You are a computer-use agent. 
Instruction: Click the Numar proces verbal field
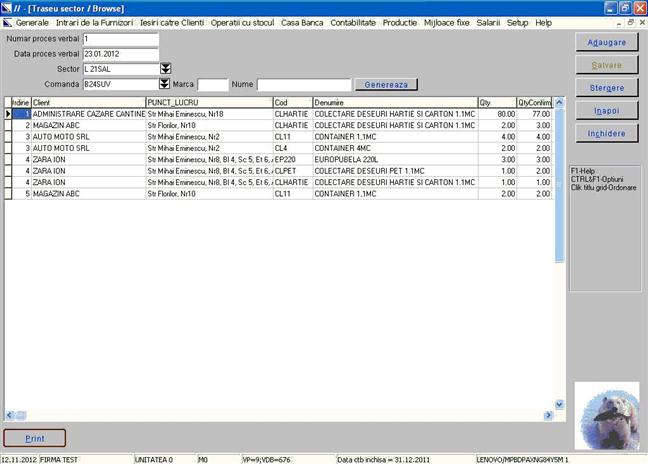120,39
